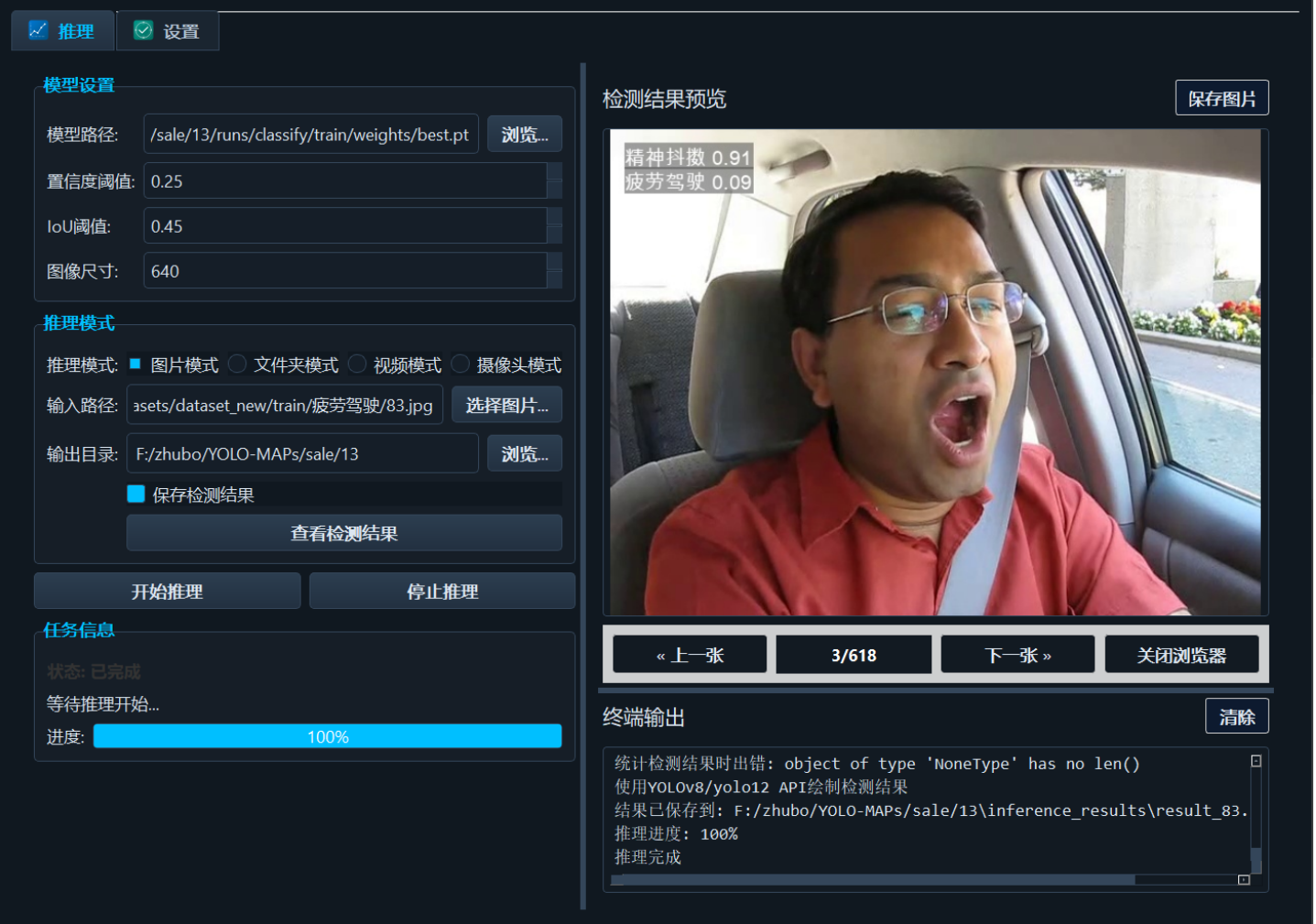Viewport: 1316px width, 924px height.
Task: Click the 'NoneType' error line in terminal
Action: pos(877,764)
